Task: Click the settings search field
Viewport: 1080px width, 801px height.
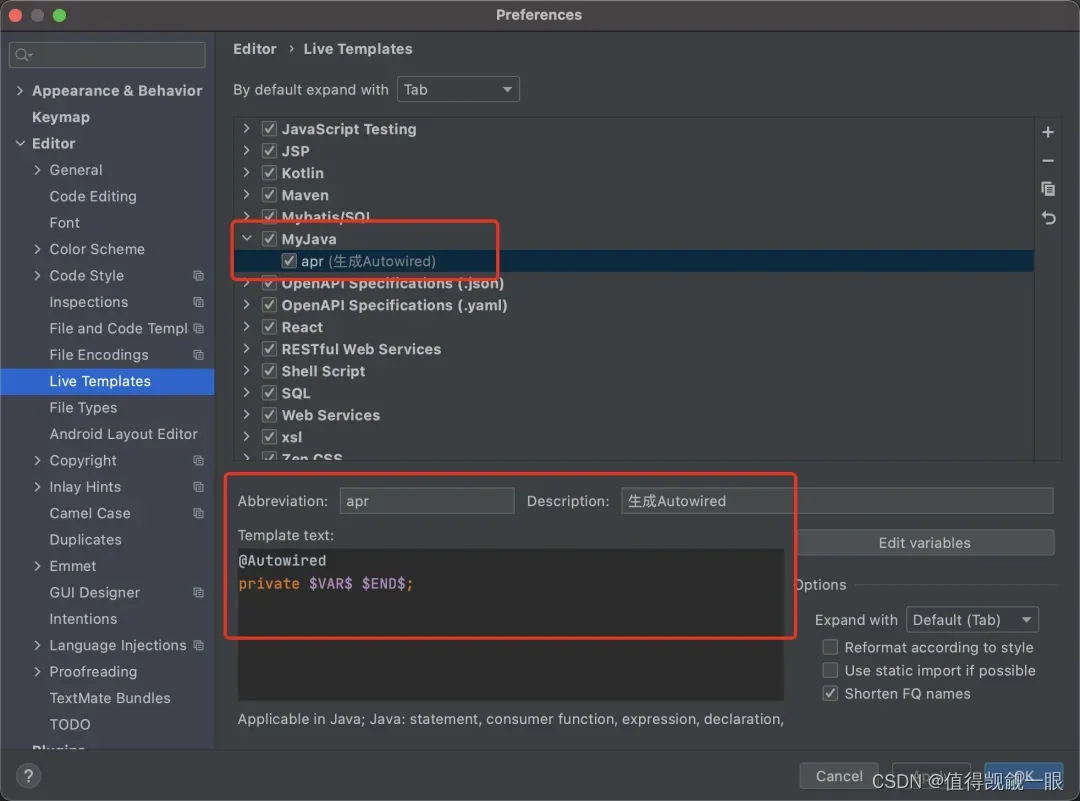Action: 107,54
